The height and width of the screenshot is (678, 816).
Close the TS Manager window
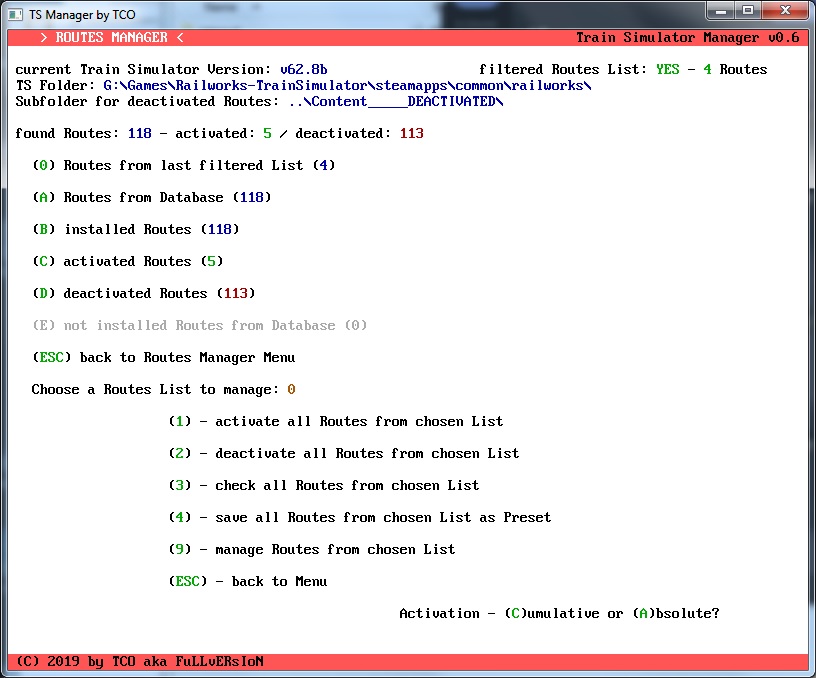(x=786, y=10)
